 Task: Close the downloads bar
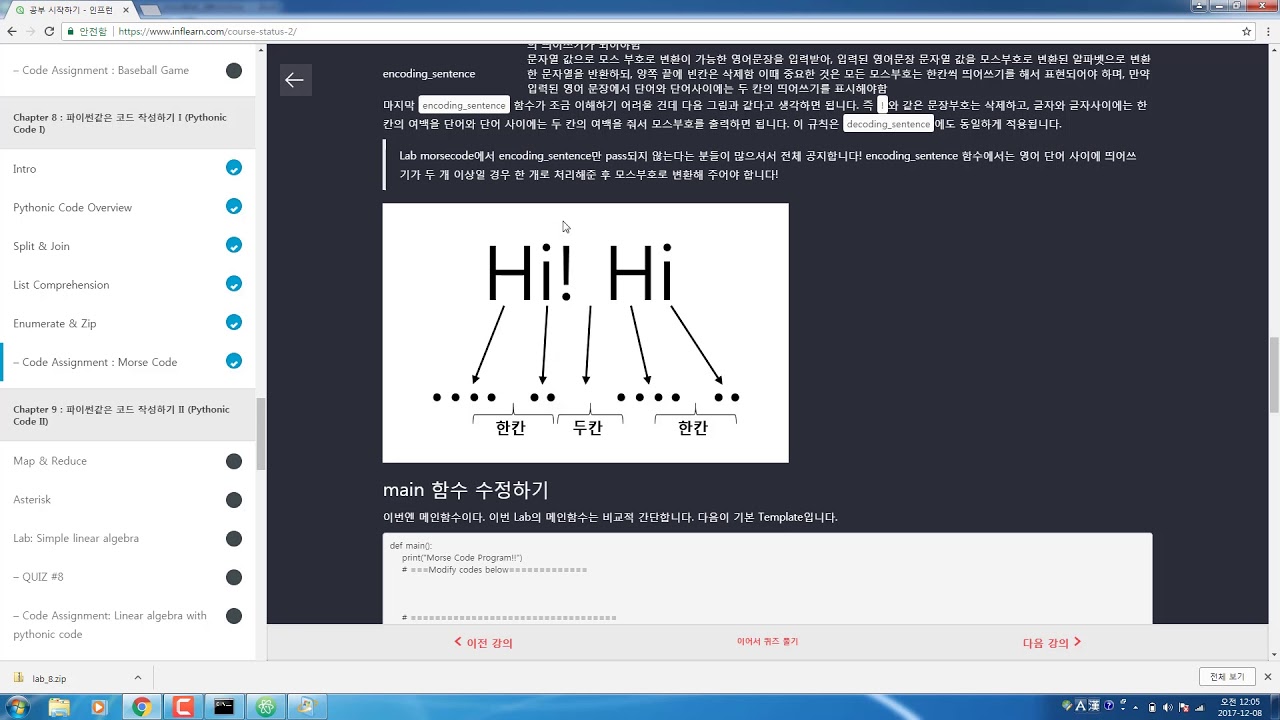click(1267, 677)
